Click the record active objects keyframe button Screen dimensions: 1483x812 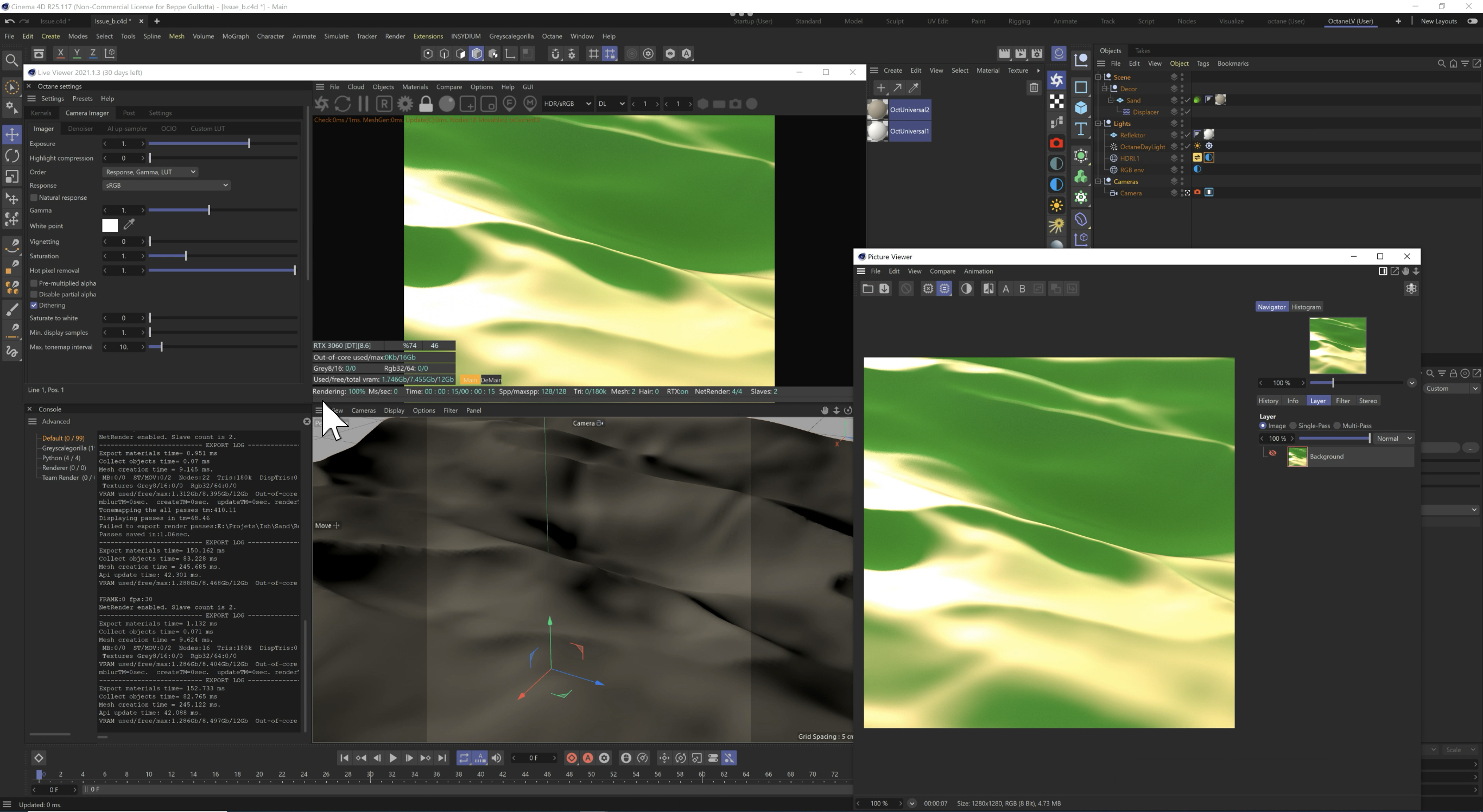click(572, 758)
